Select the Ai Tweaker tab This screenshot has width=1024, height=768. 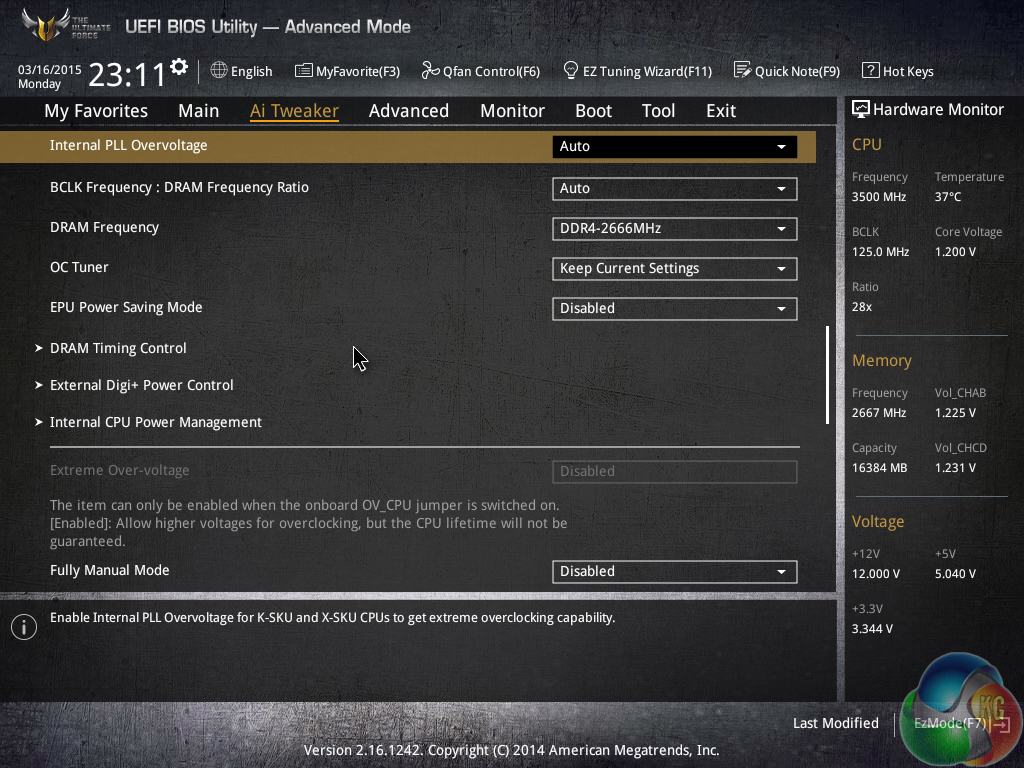pos(294,111)
